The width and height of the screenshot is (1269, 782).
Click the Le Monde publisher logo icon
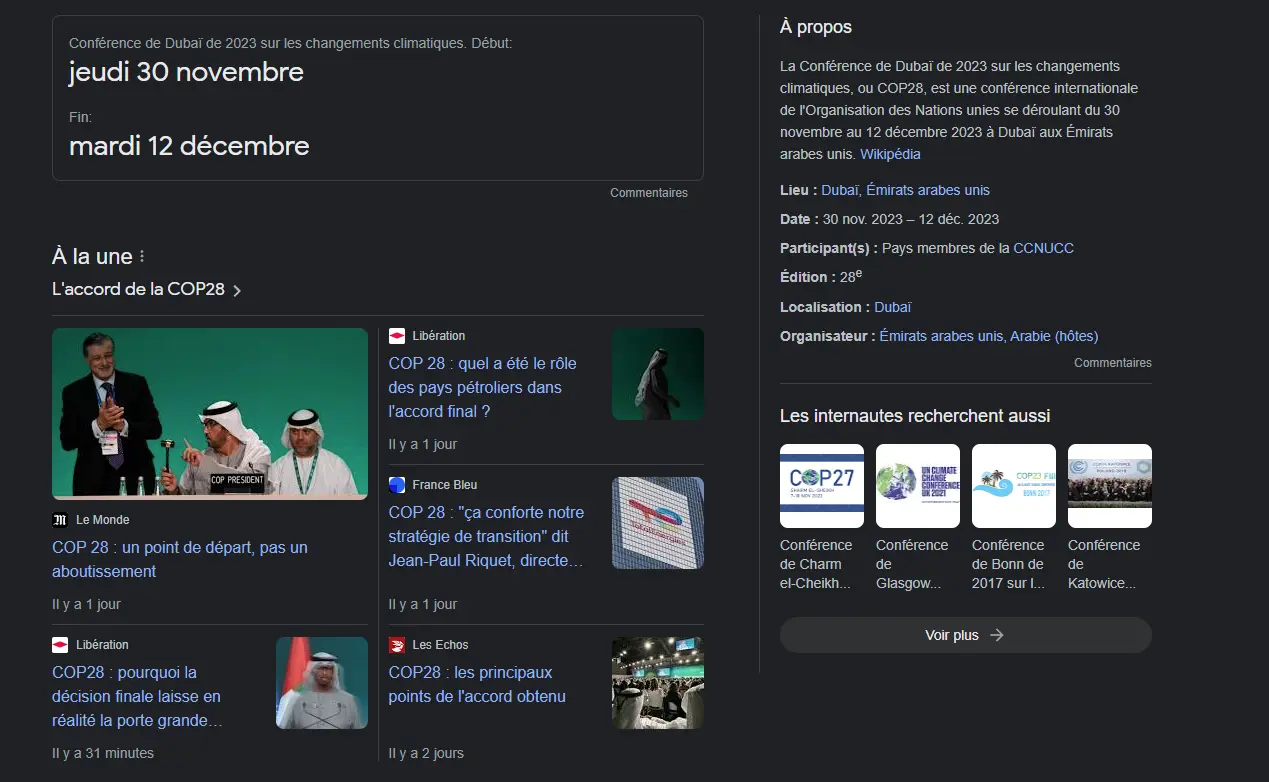[60, 520]
